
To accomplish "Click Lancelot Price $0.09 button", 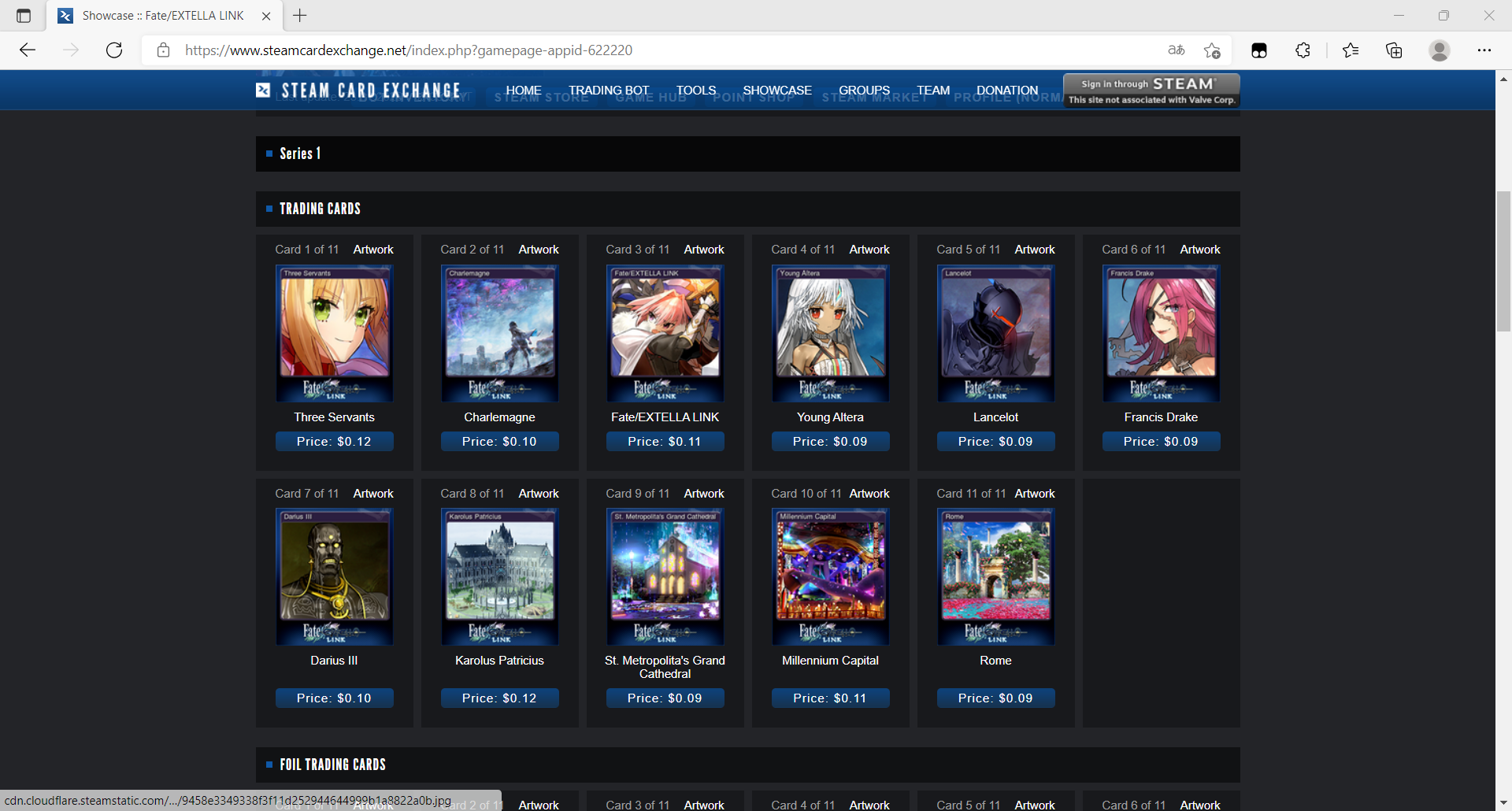I will coord(996,442).
